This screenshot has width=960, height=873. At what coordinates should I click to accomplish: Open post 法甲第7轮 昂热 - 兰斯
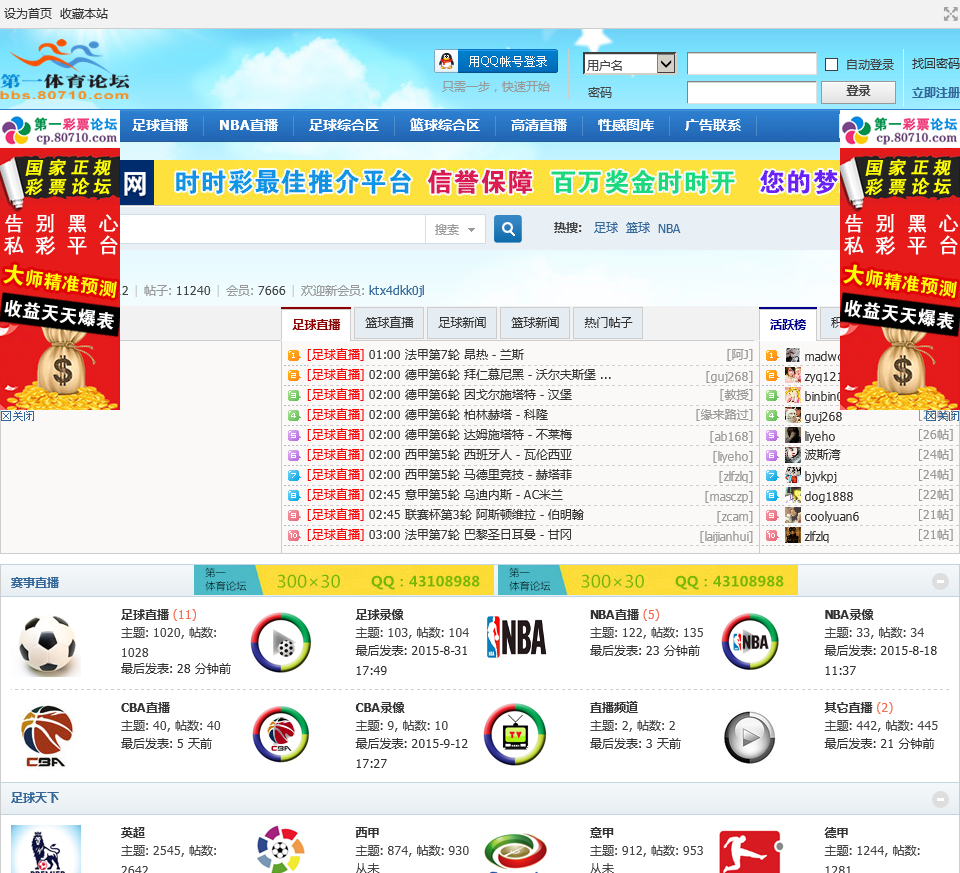pyautogui.click(x=446, y=355)
